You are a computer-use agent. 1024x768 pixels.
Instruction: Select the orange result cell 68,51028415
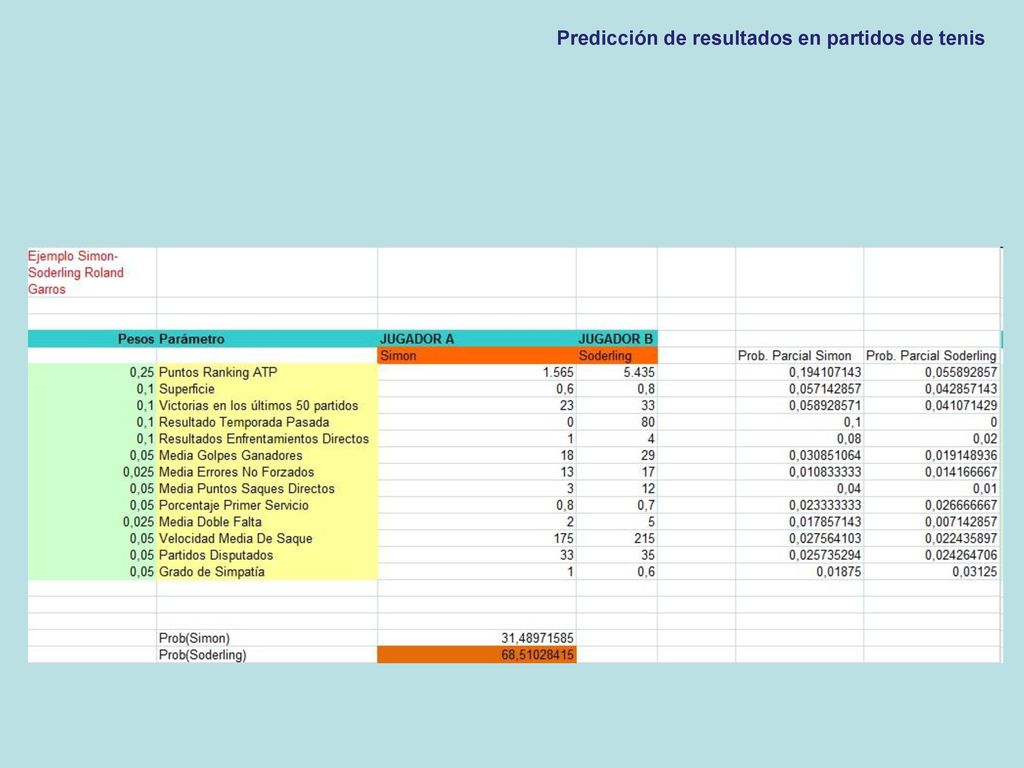tap(477, 655)
